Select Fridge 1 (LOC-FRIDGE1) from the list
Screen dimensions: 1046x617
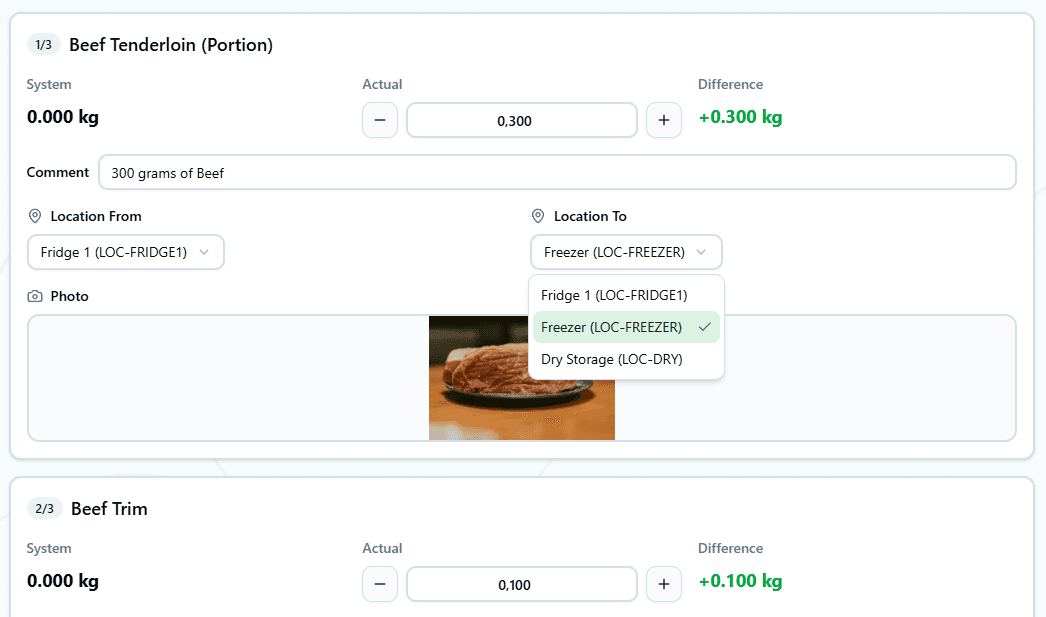point(614,296)
